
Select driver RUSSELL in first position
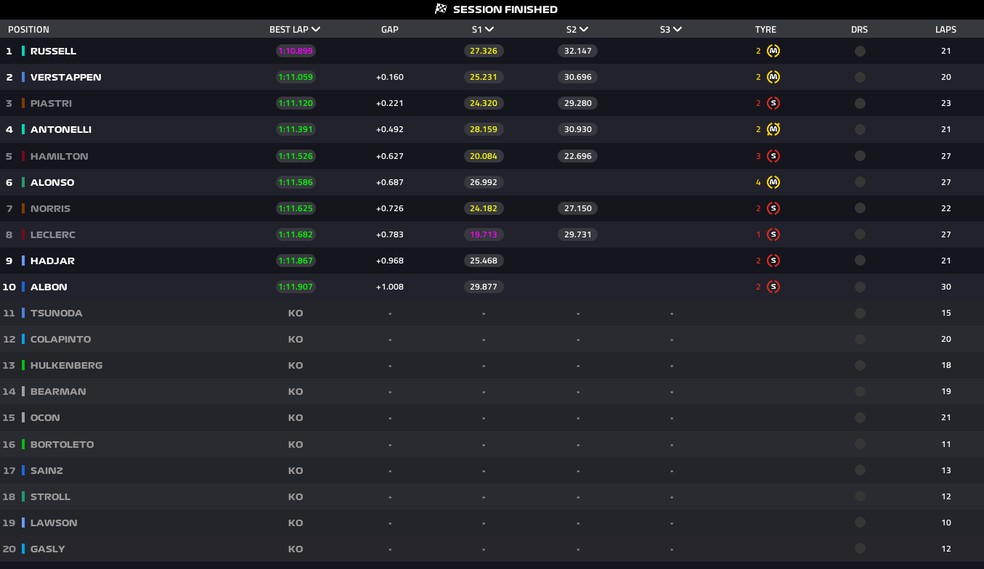click(53, 51)
